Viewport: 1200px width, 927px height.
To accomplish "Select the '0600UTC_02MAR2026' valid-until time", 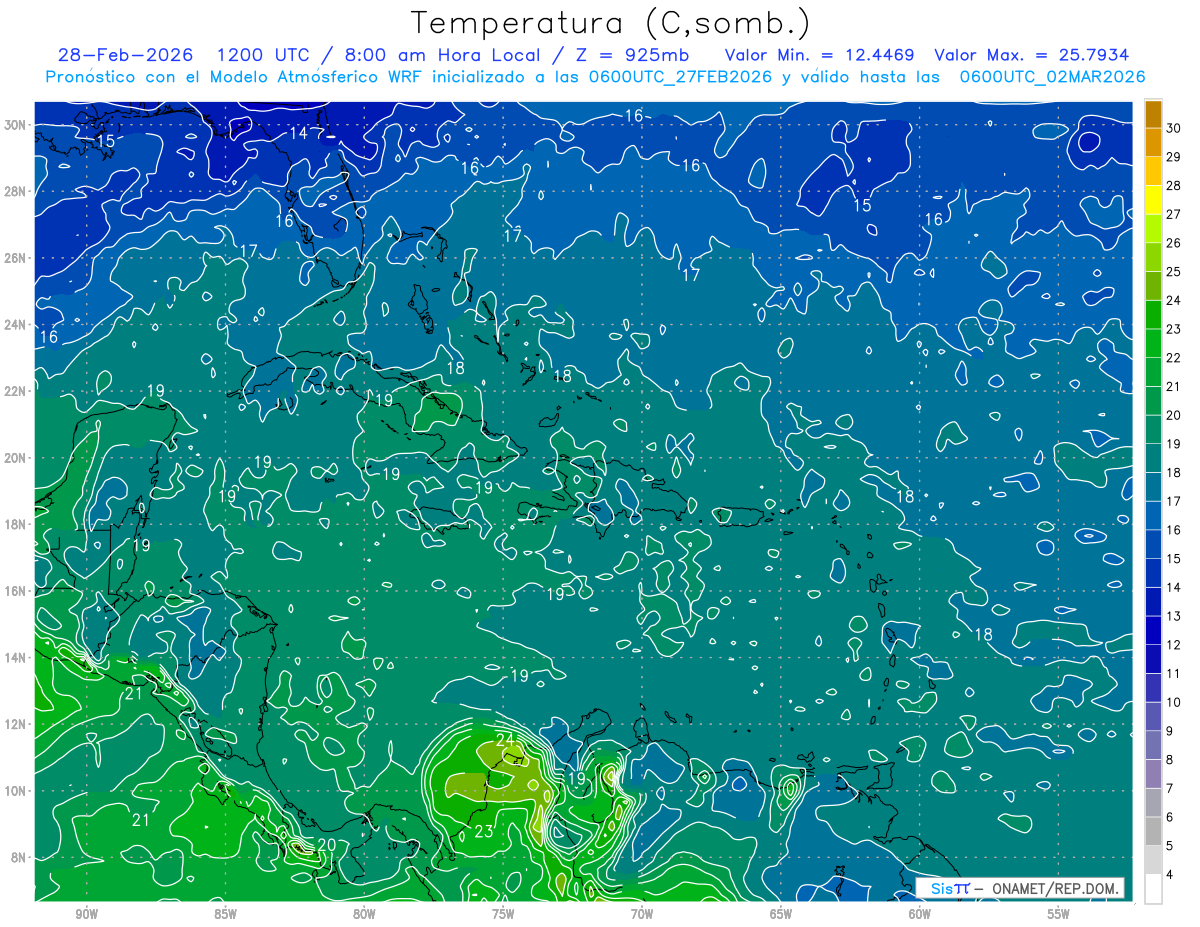I will [1052, 77].
